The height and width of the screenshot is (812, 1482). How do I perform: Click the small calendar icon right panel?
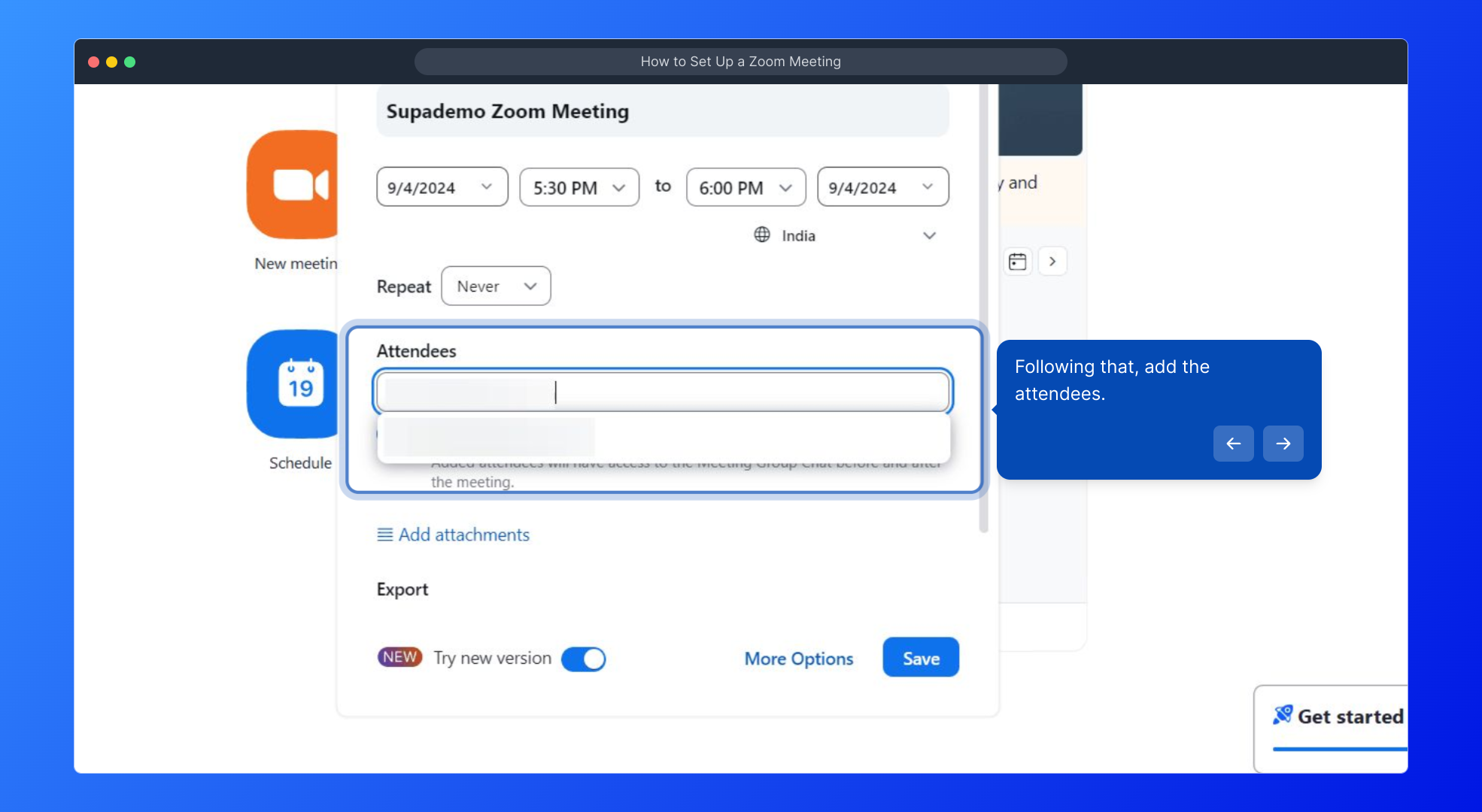(1017, 262)
